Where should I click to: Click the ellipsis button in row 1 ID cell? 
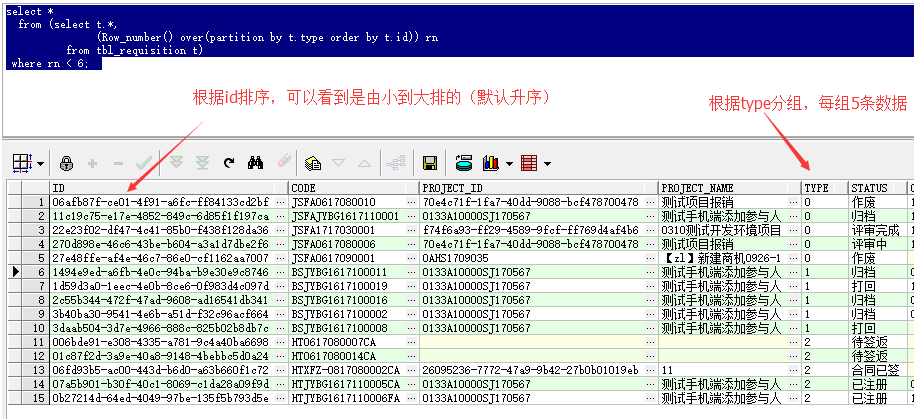[280, 202]
